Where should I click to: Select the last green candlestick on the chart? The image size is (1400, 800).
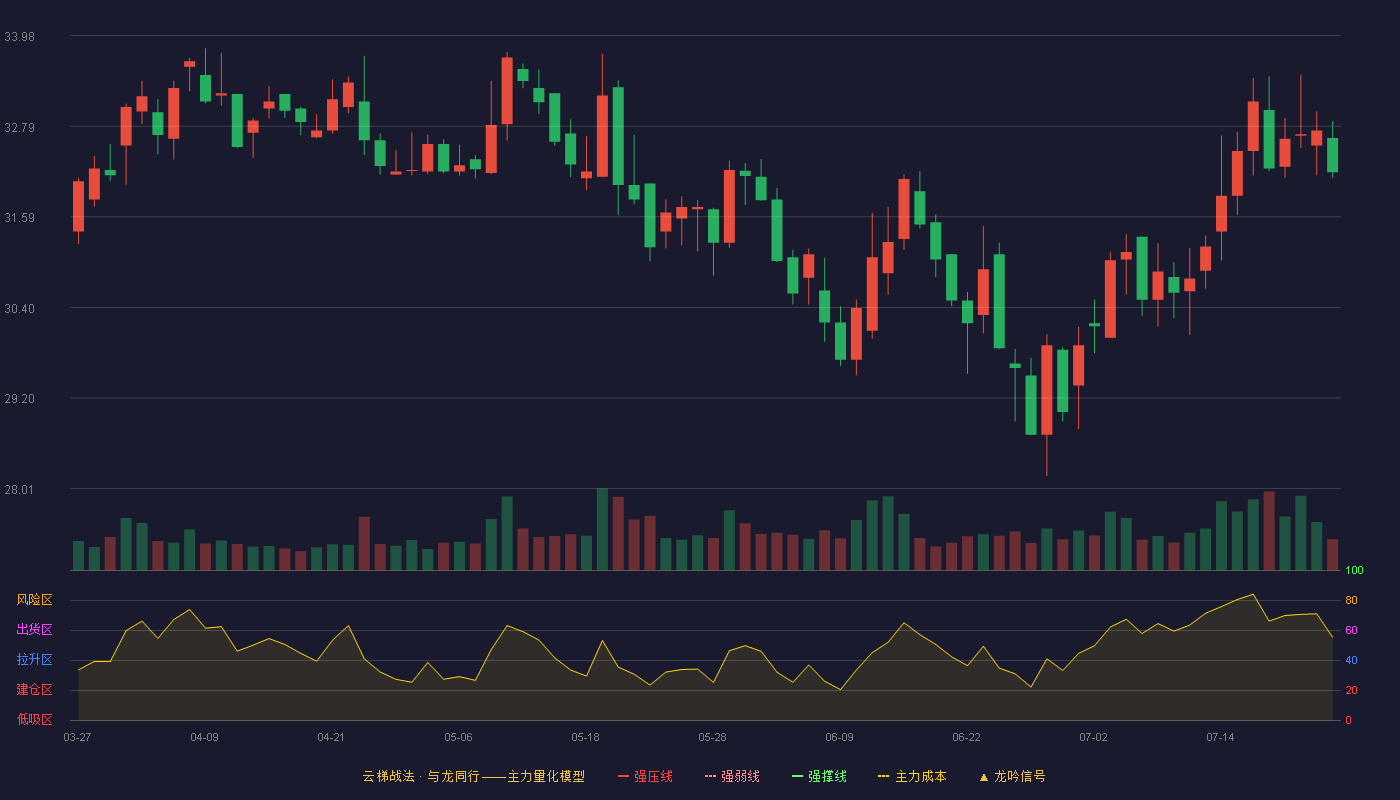pyautogui.click(x=1332, y=155)
